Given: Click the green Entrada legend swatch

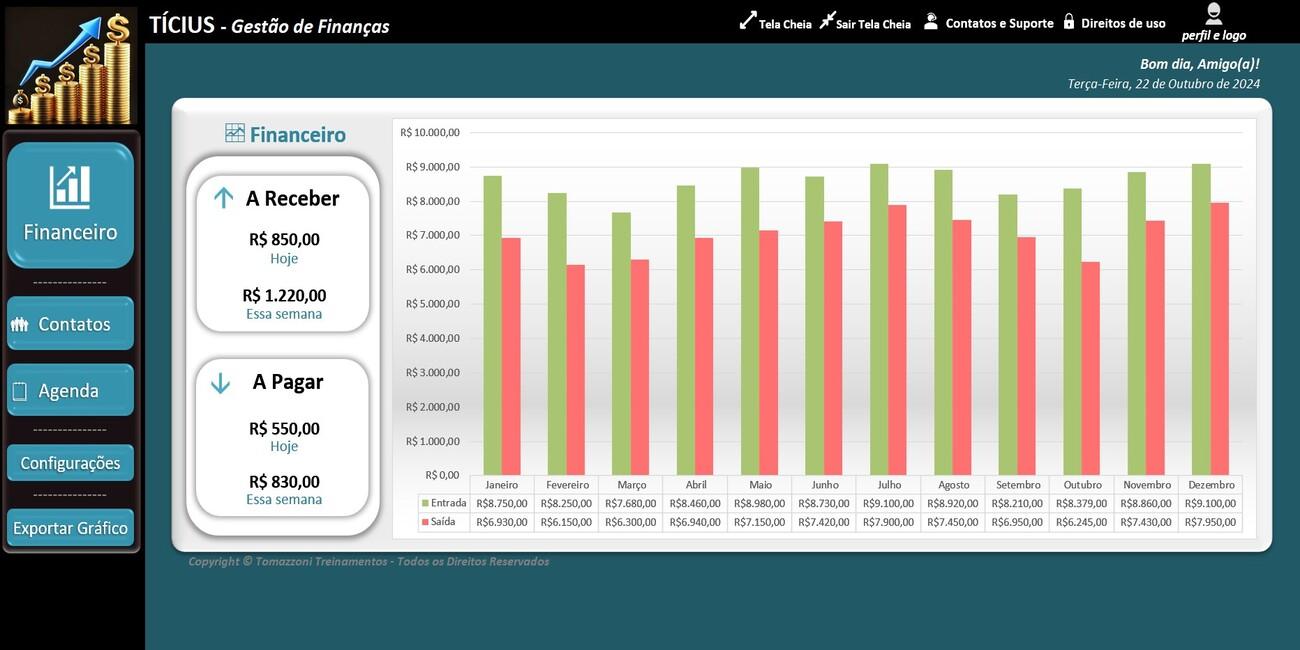Looking at the screenshot, I should click(x=424, y=503).
